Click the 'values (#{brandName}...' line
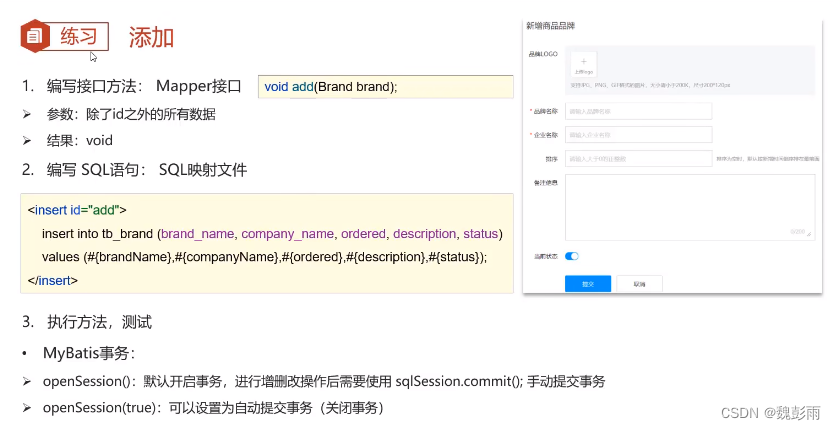The height and width of the screenshot is (430, 836). point(264,257)
